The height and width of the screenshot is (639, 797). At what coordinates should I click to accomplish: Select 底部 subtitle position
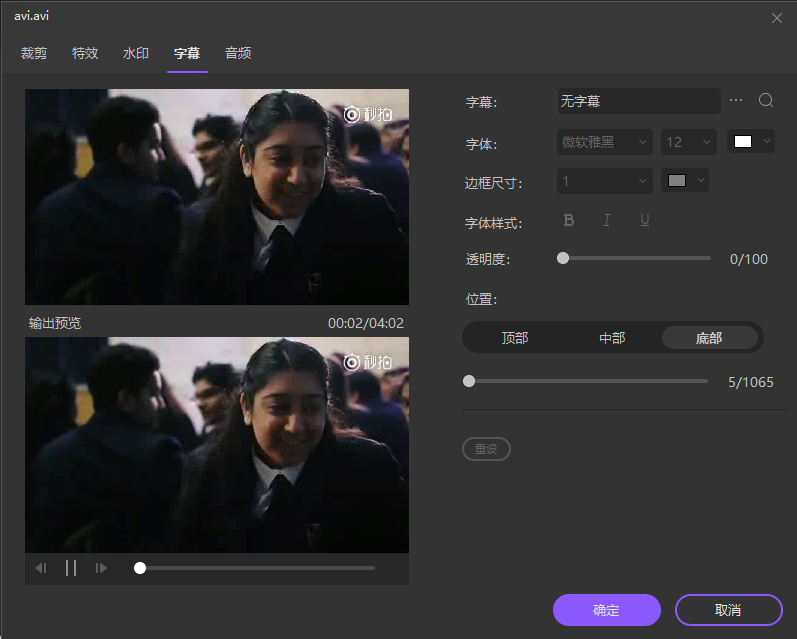[709, 338]
